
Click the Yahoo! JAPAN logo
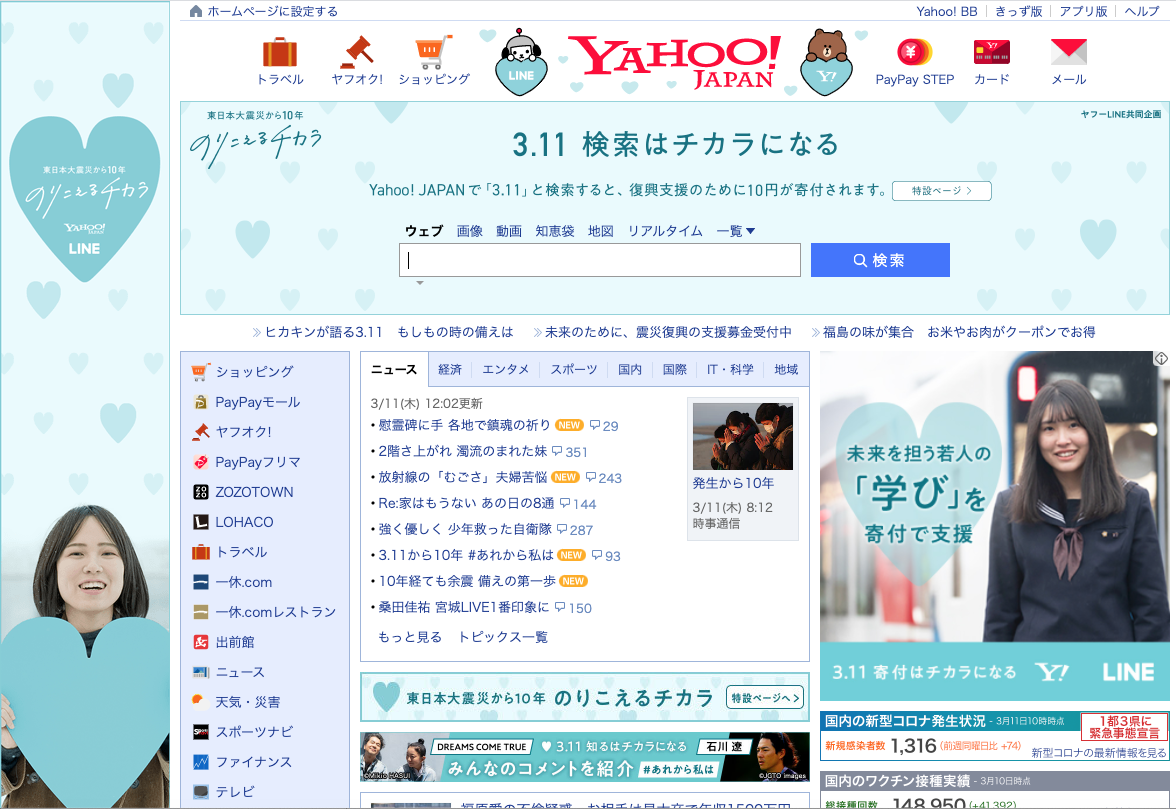coord(674,61)
